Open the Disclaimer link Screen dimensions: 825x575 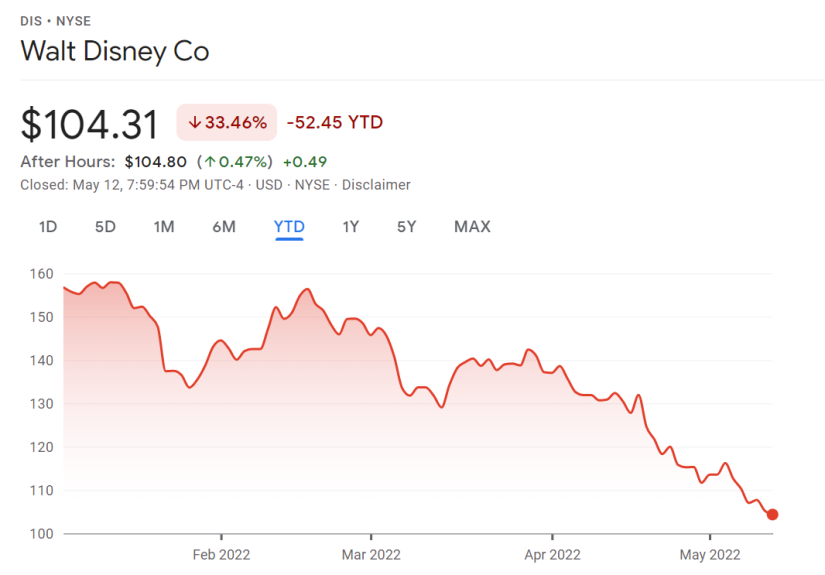coord(379,185)
